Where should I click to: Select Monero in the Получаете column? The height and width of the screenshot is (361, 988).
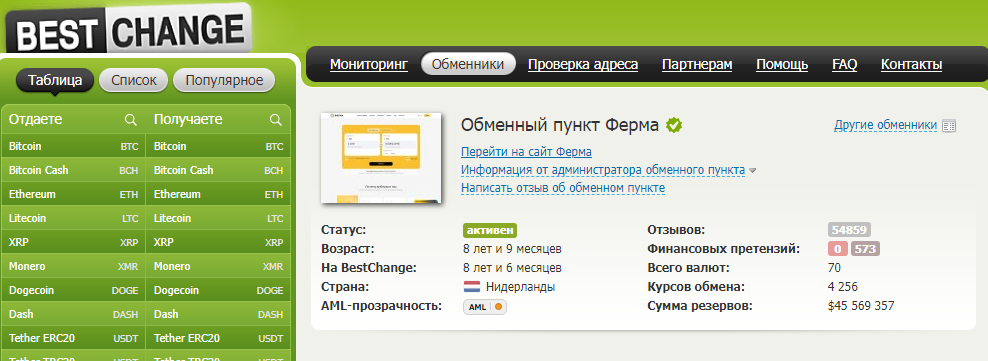click(218, 266)
